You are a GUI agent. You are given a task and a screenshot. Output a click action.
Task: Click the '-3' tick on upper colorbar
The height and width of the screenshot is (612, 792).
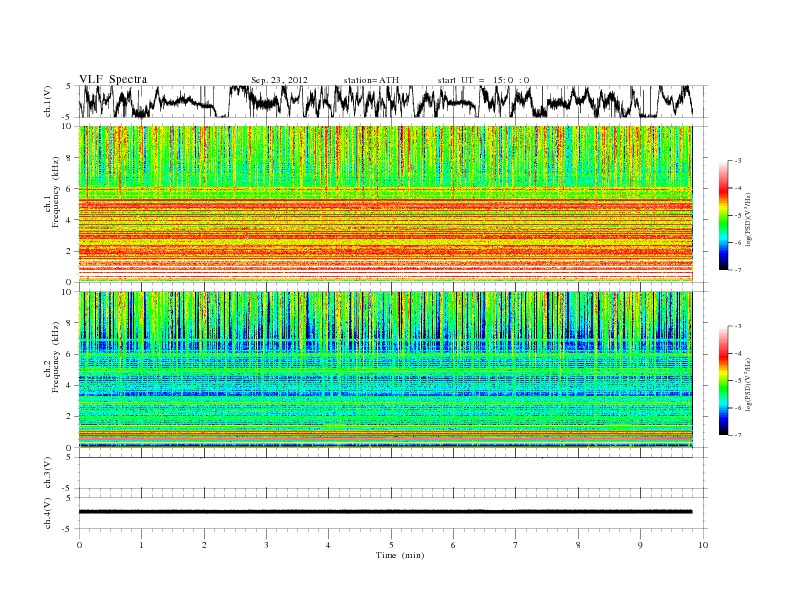[738, 161]
